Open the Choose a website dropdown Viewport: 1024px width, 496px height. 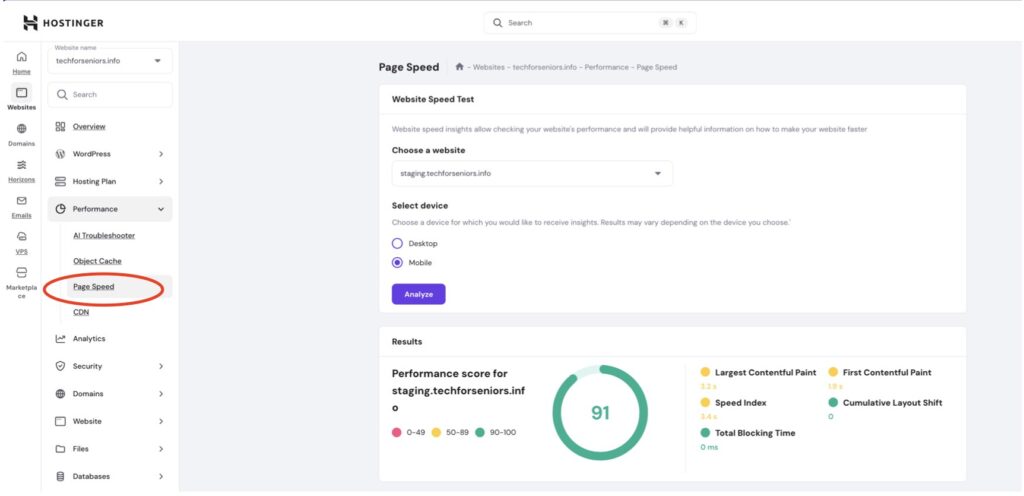pos(531,173)
